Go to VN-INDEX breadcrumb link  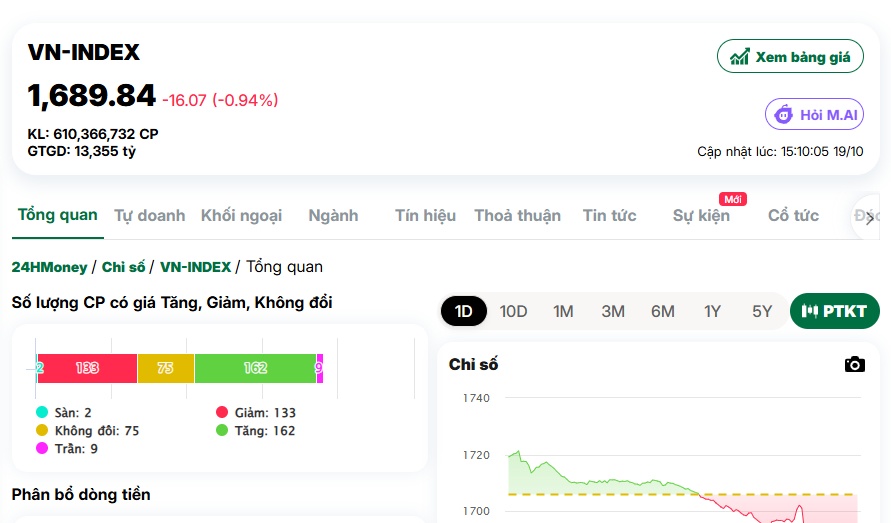[195, 267]
